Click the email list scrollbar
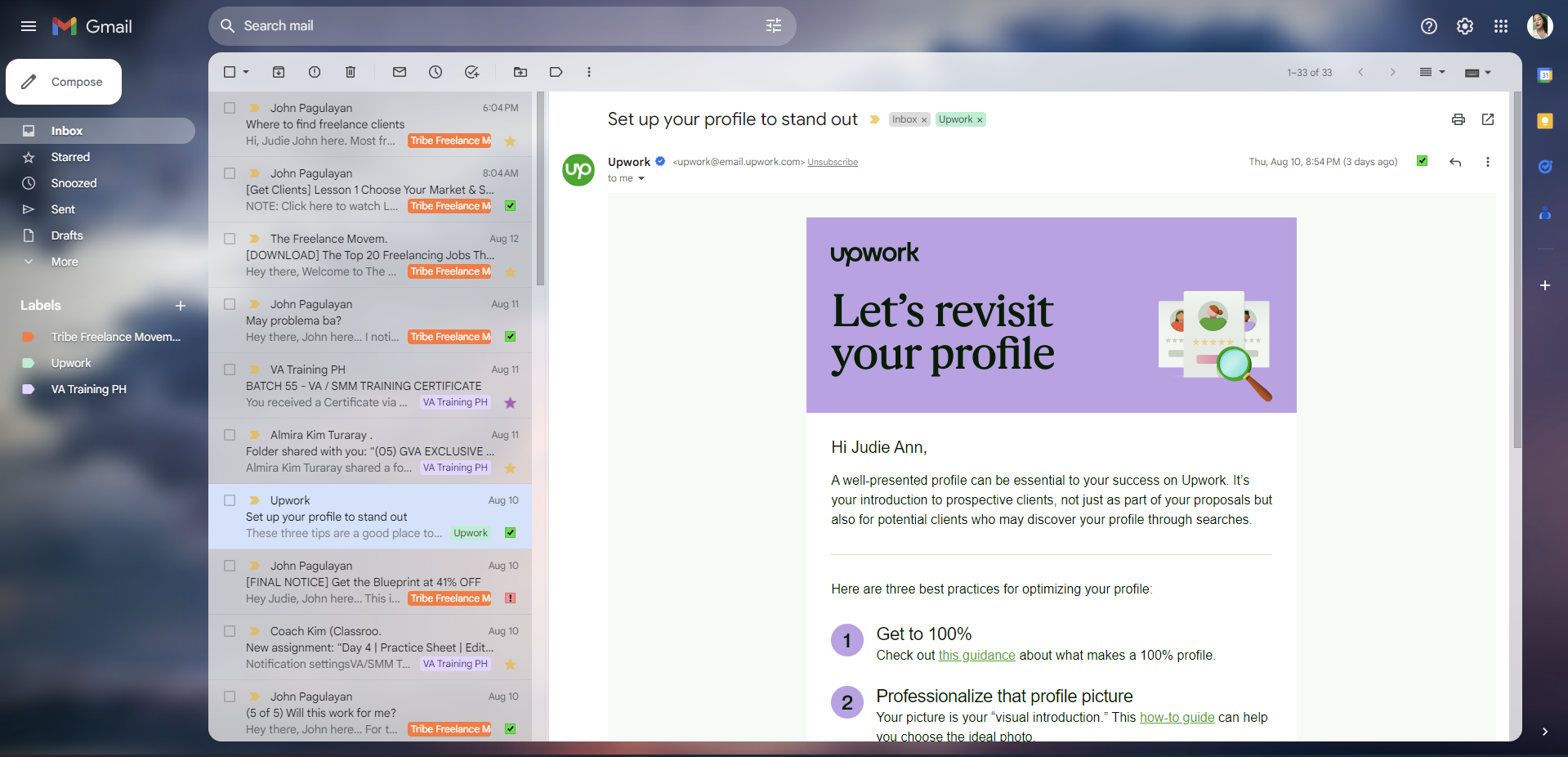The height and width of the screenshot is (757, 1568). pyautogui.click(x=539, y=189)
